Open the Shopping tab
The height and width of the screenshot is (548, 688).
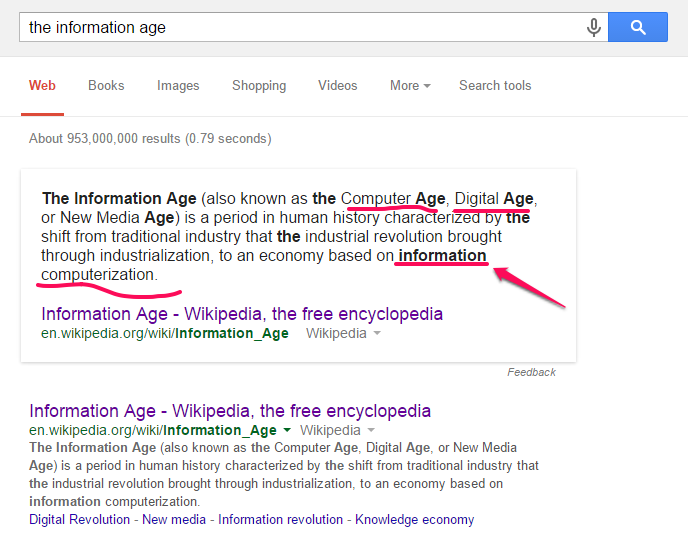tap(259, 85)
